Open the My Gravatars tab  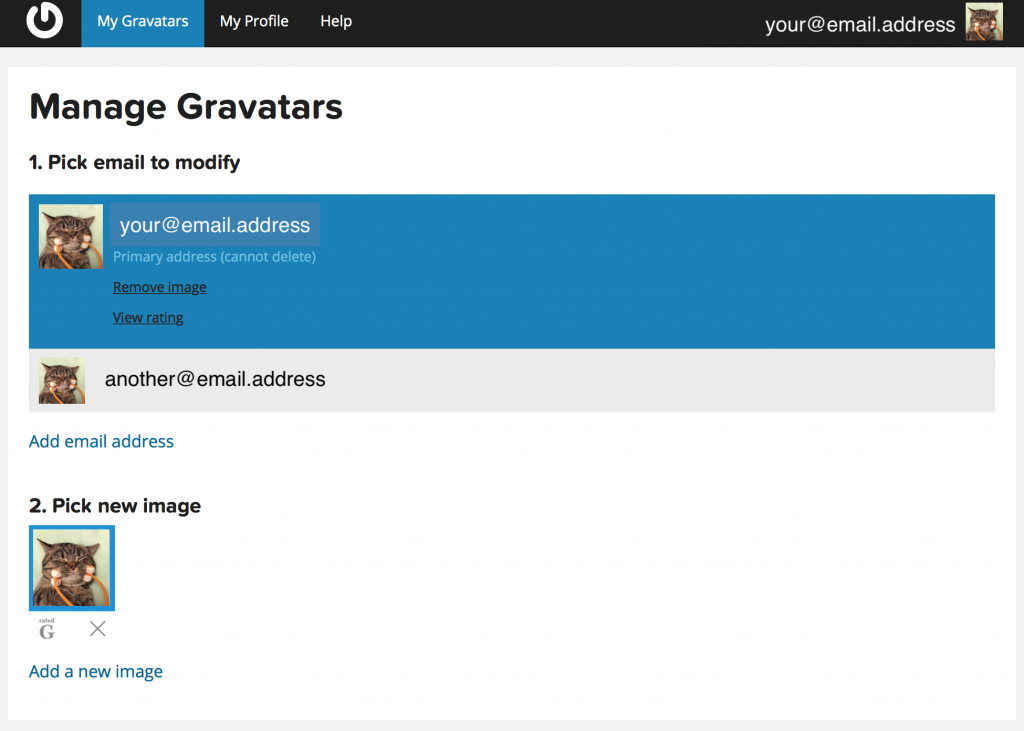(x=142, y=22)
